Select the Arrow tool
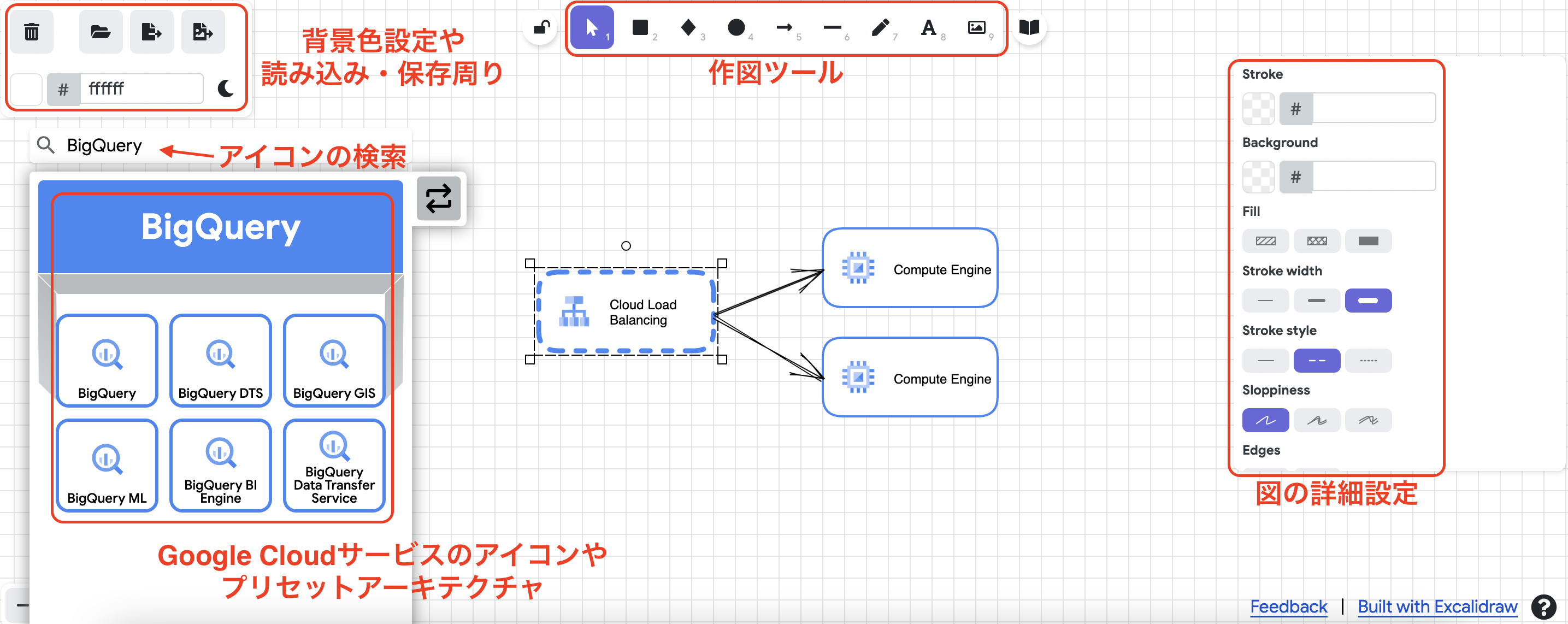 pyautogui.click(x=785, y=28)
